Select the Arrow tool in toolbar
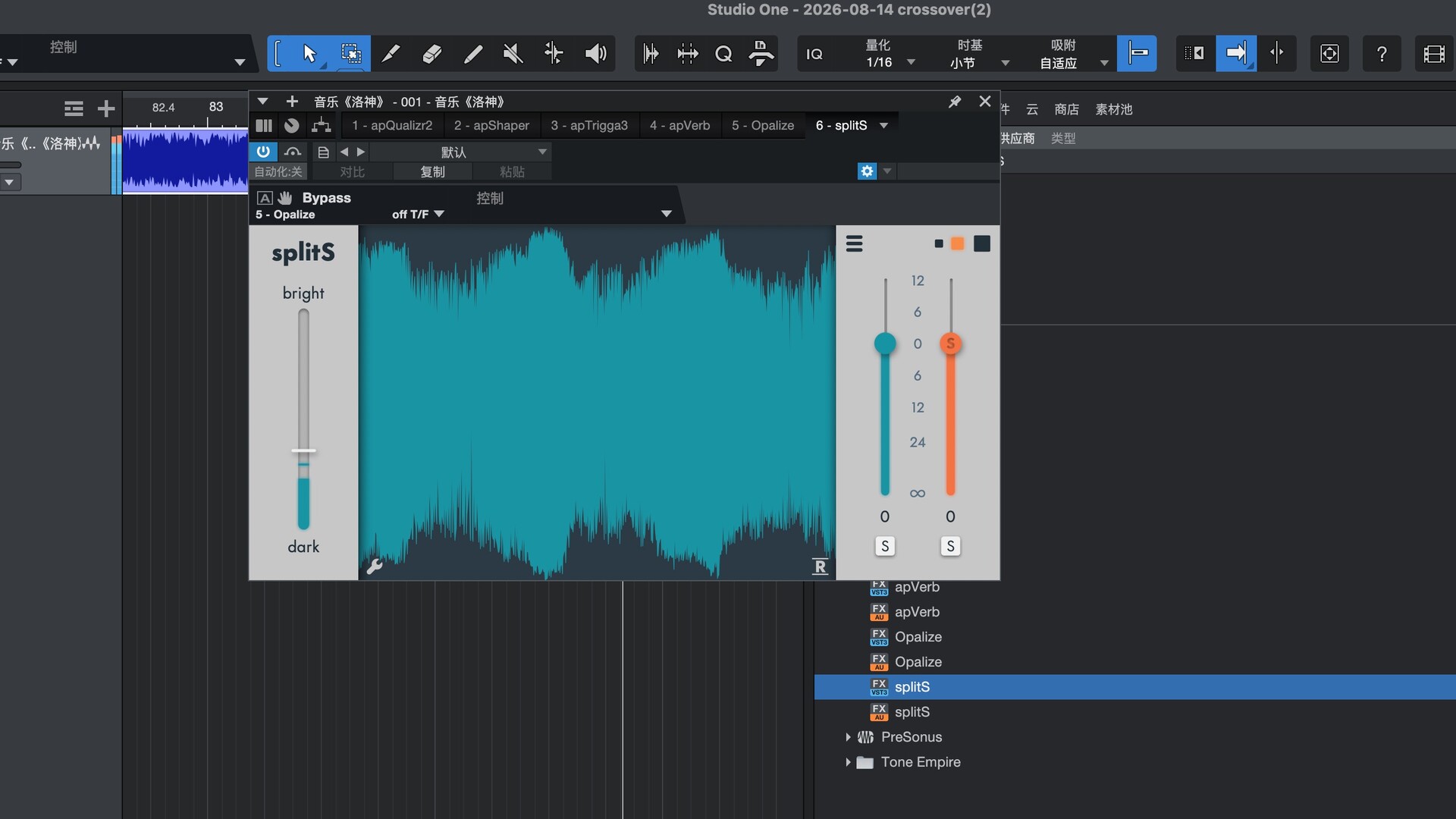 309,53
